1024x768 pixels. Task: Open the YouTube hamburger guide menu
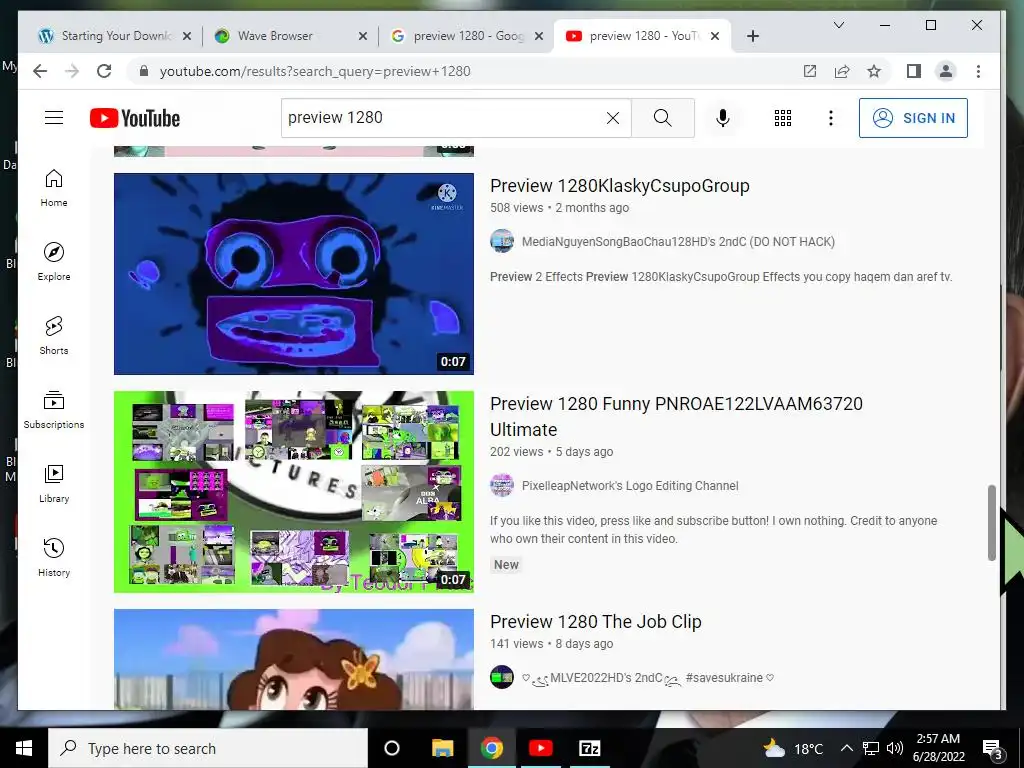(54, 118)
